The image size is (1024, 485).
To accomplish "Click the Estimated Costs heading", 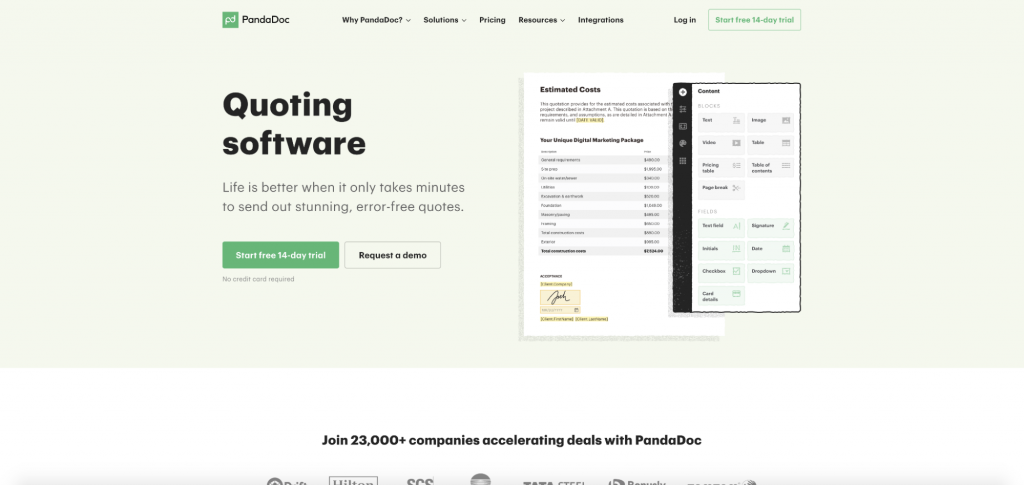I will [570, 89].
